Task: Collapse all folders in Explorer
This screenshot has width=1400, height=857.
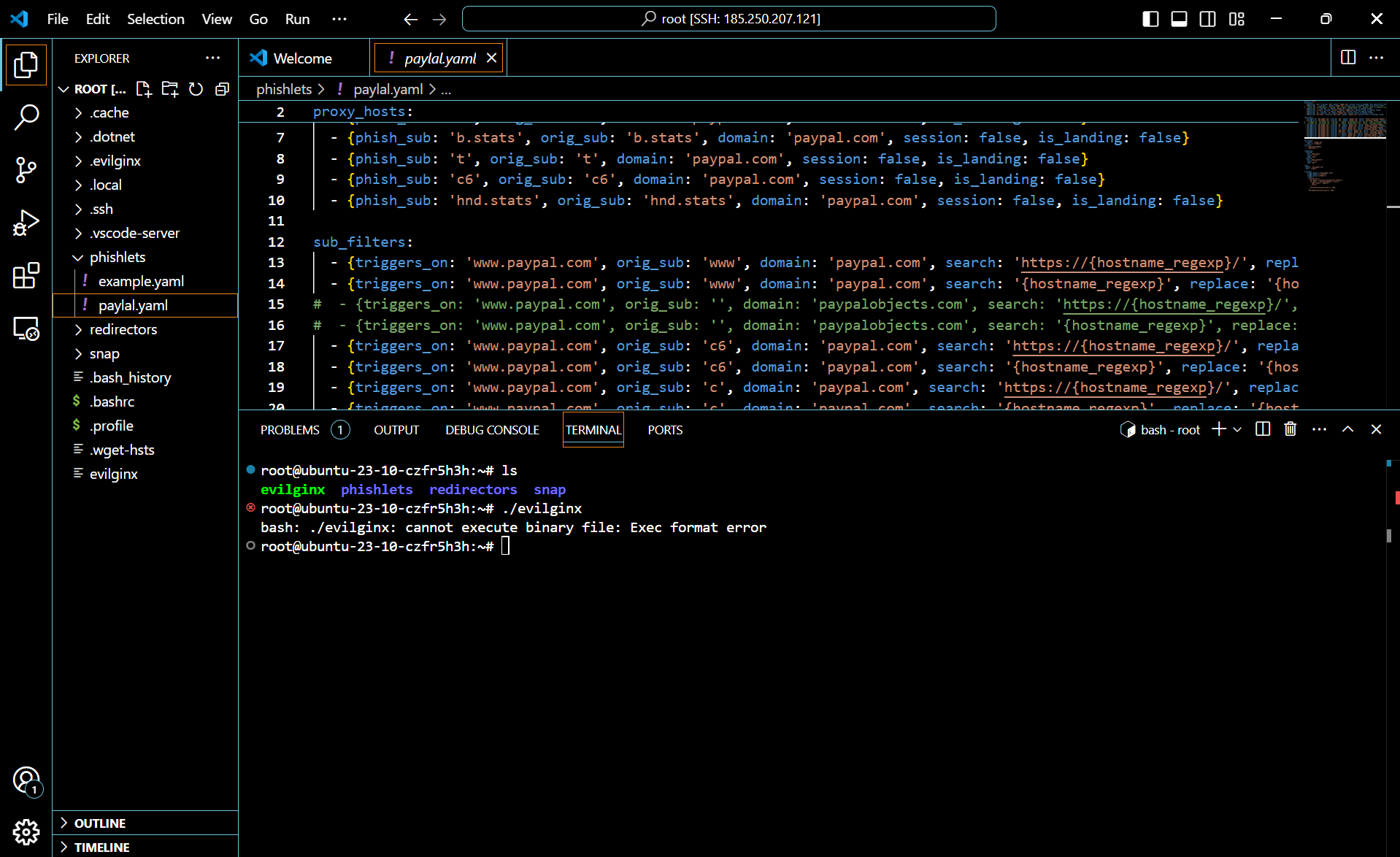Action: pyautogui.click(x=222, y=89)
